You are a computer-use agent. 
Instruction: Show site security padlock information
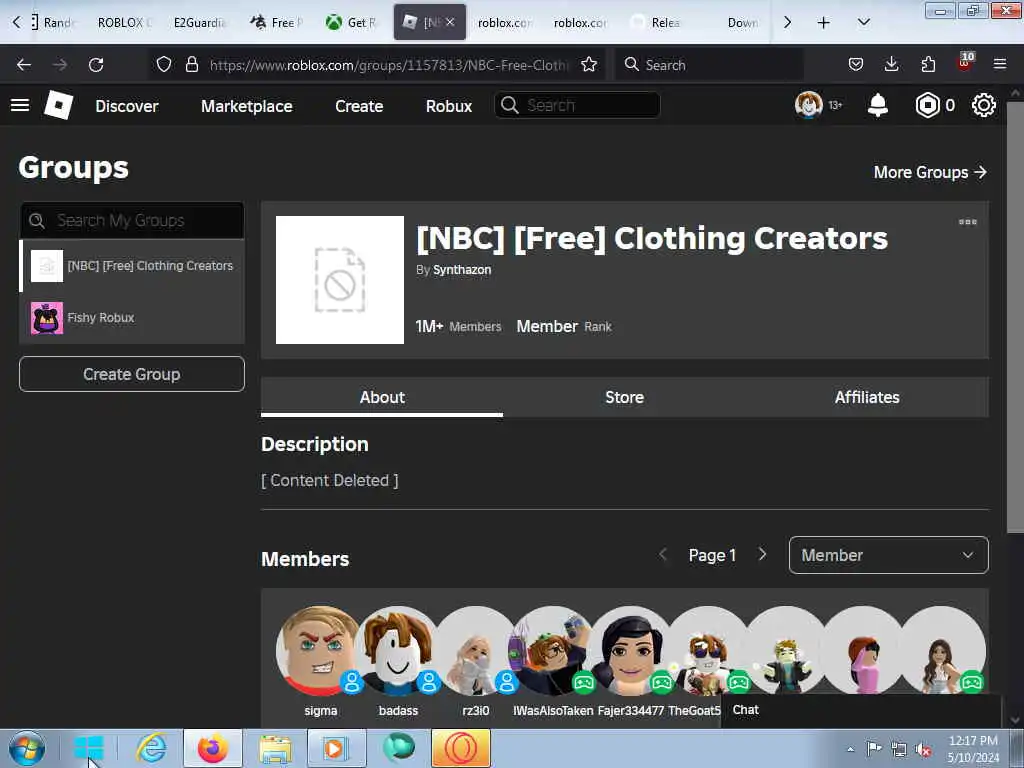click(191, 65)
